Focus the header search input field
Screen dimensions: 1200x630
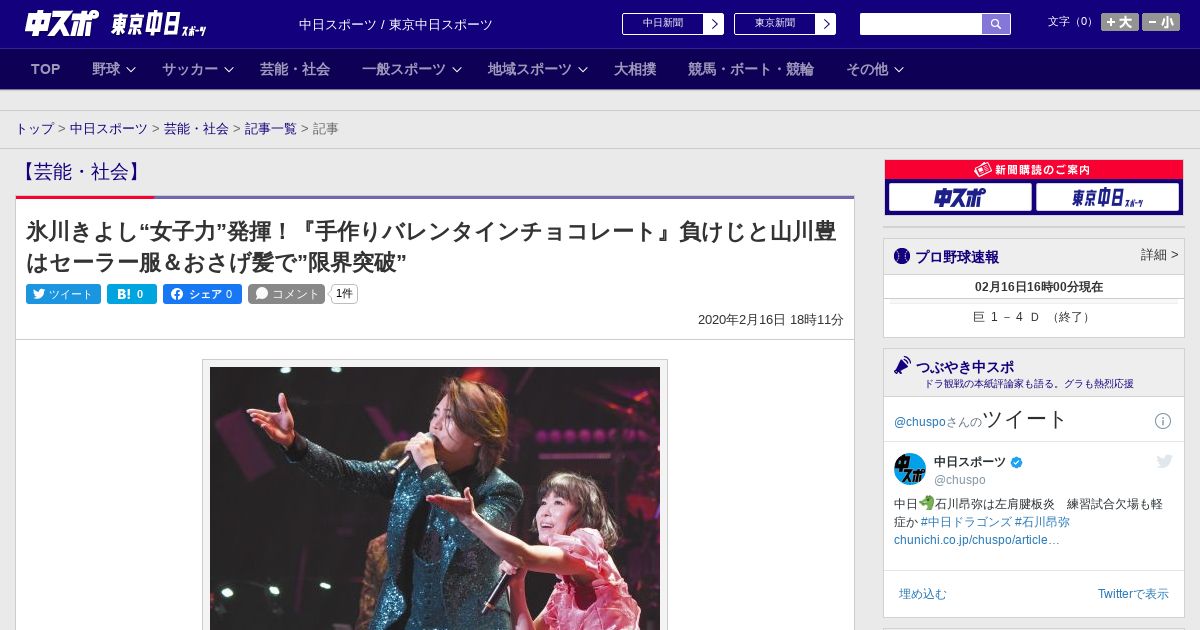[921, 24]
